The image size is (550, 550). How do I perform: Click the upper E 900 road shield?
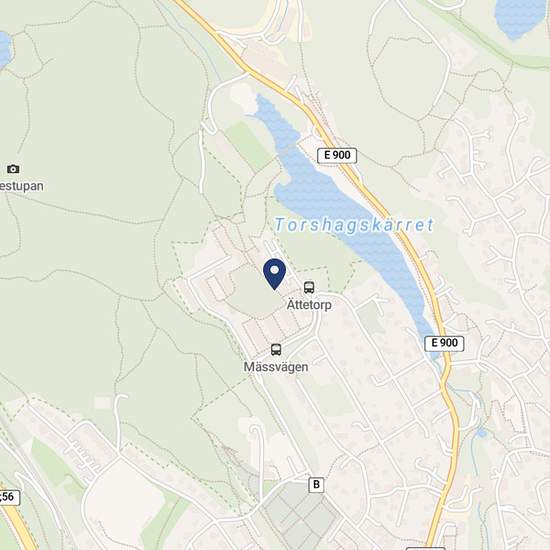pos(337,155)
